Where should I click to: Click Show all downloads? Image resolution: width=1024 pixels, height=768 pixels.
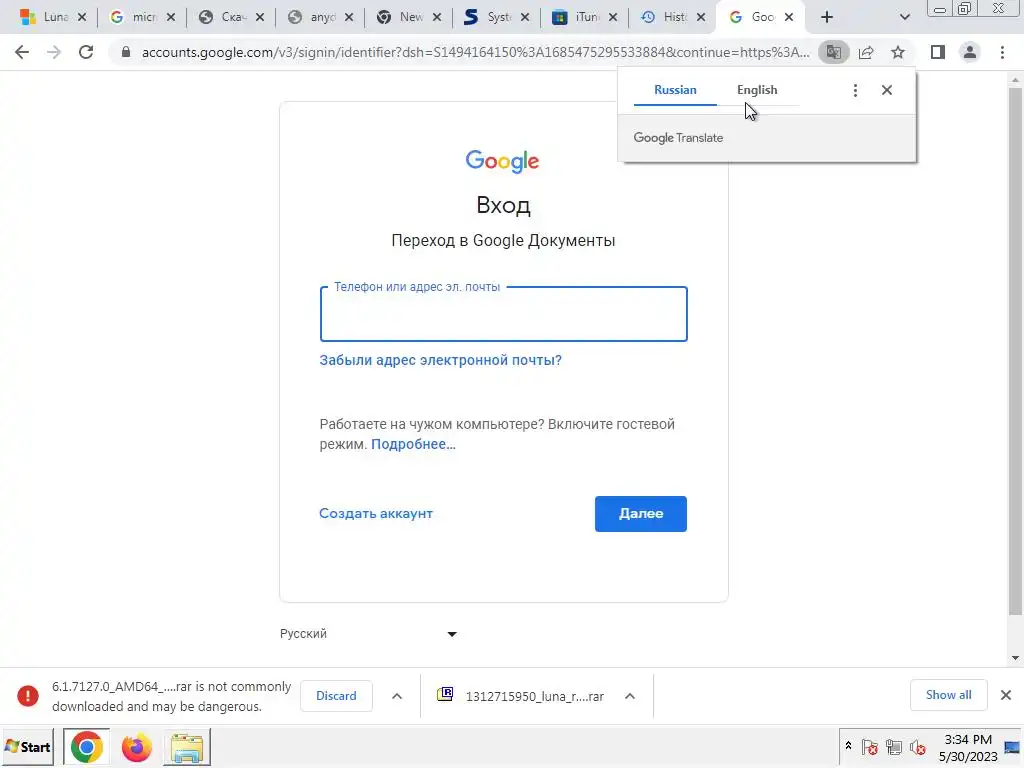tap(948, 695)
